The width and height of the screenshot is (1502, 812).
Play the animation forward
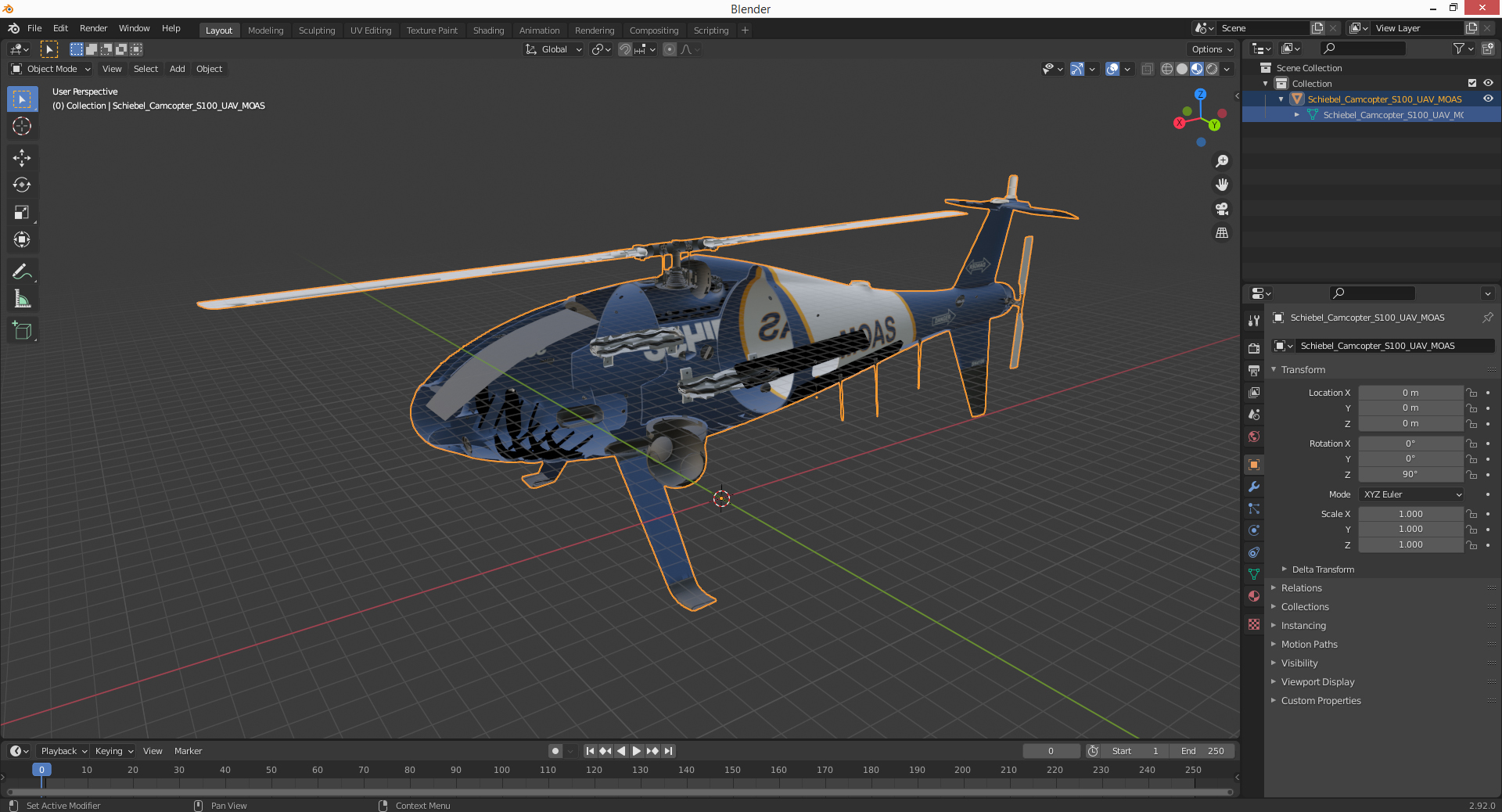pos(637,751)
